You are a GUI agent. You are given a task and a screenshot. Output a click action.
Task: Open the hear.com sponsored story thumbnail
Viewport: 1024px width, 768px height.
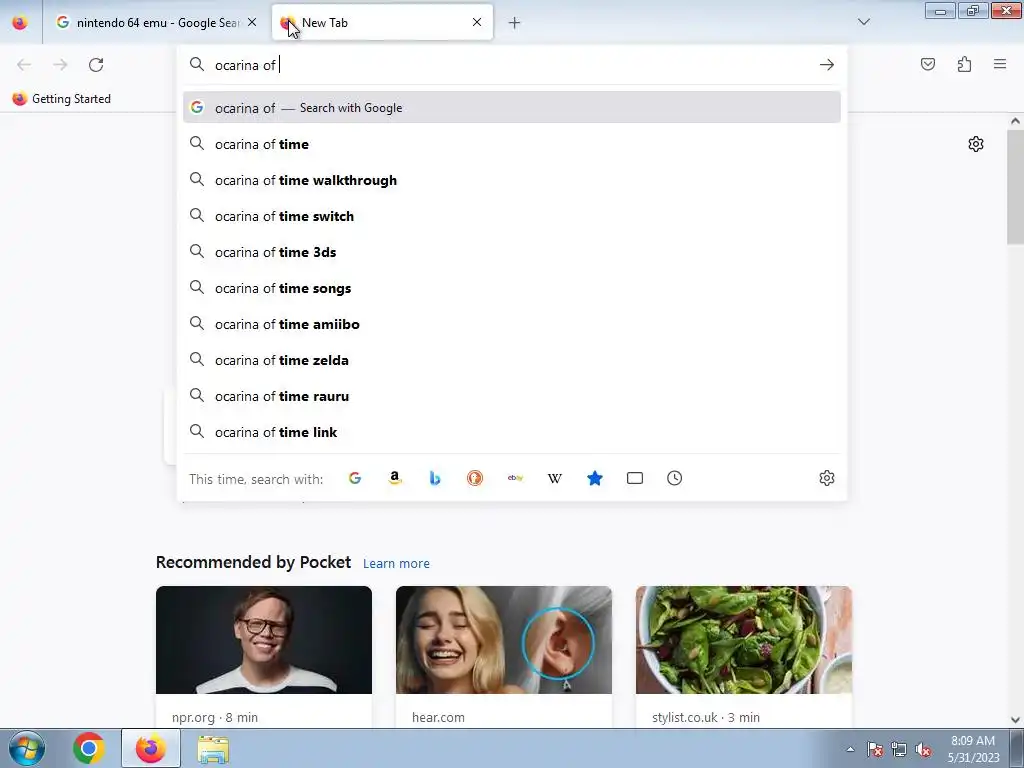(504, 640)
